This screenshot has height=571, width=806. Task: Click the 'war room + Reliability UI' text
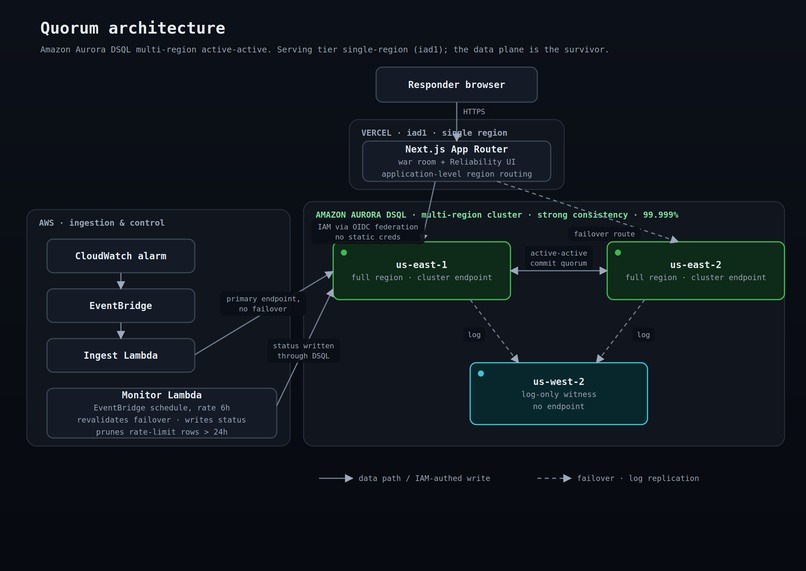456,162
